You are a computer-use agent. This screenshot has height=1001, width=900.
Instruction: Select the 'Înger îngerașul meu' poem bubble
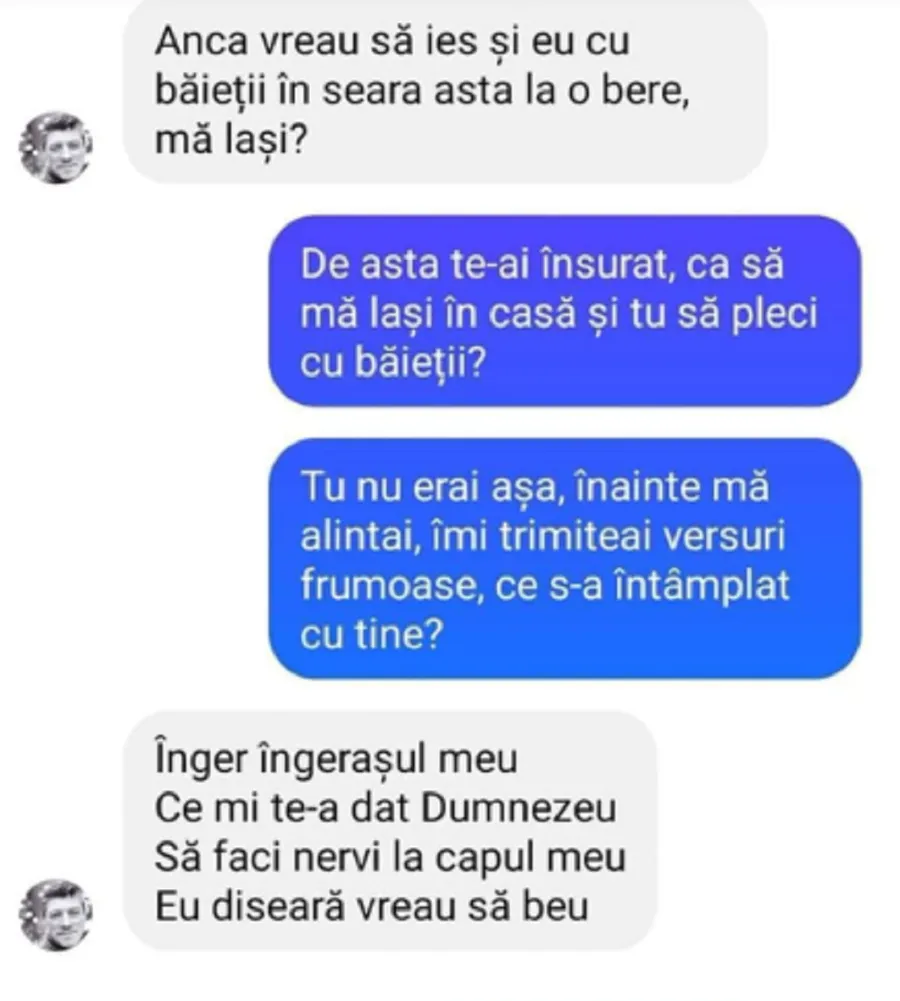coord(390,831)
